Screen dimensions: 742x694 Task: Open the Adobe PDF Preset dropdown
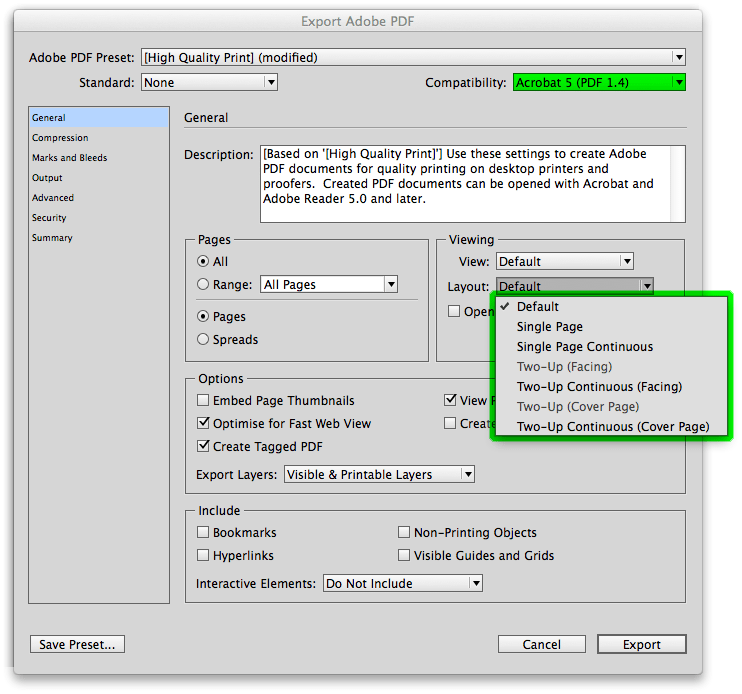coord(413,58)
